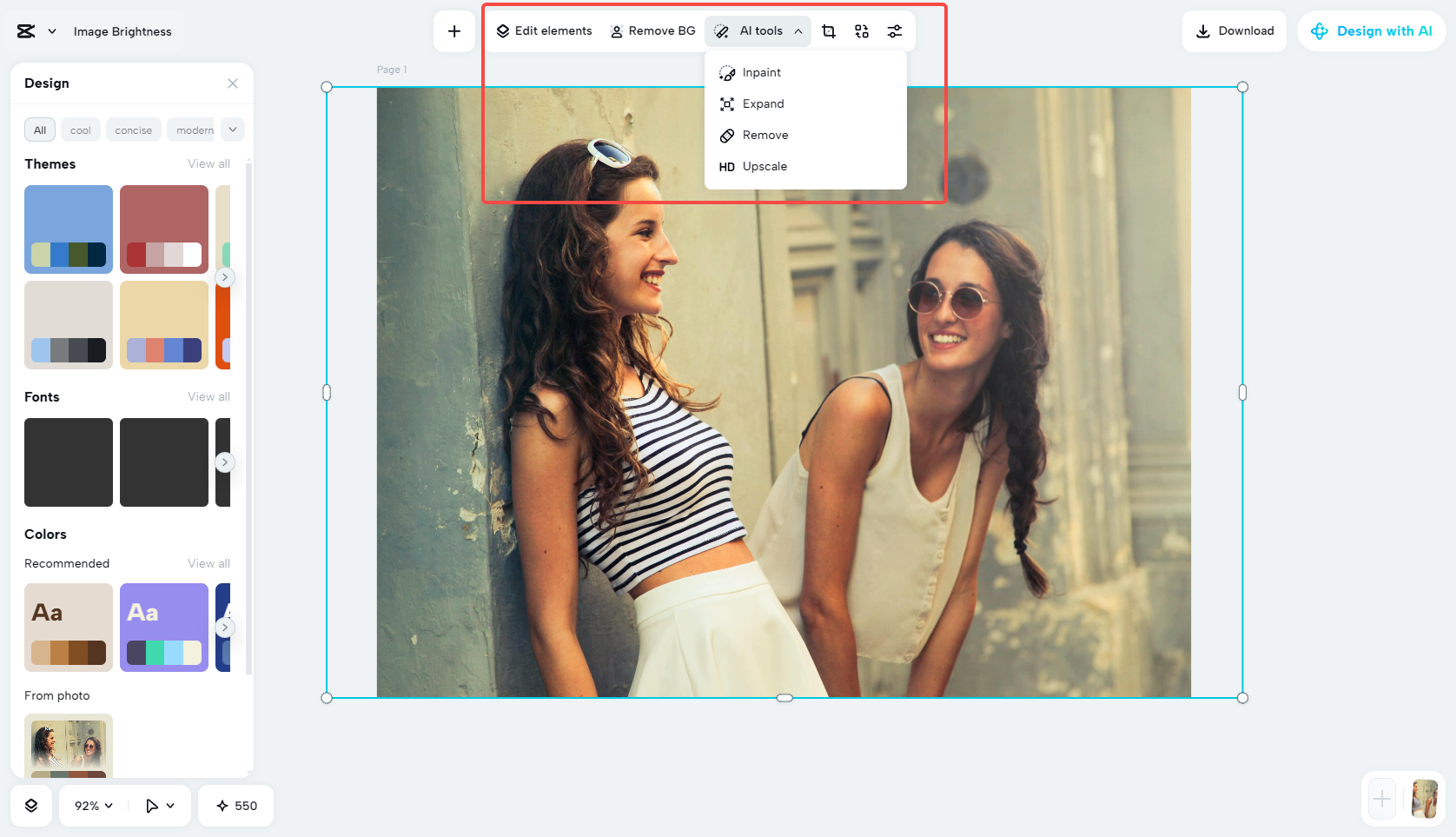Viewport: 1456px width, 837px height.
Task: Choose Upscale from AI tools menu
Action: tap(805, 167)
